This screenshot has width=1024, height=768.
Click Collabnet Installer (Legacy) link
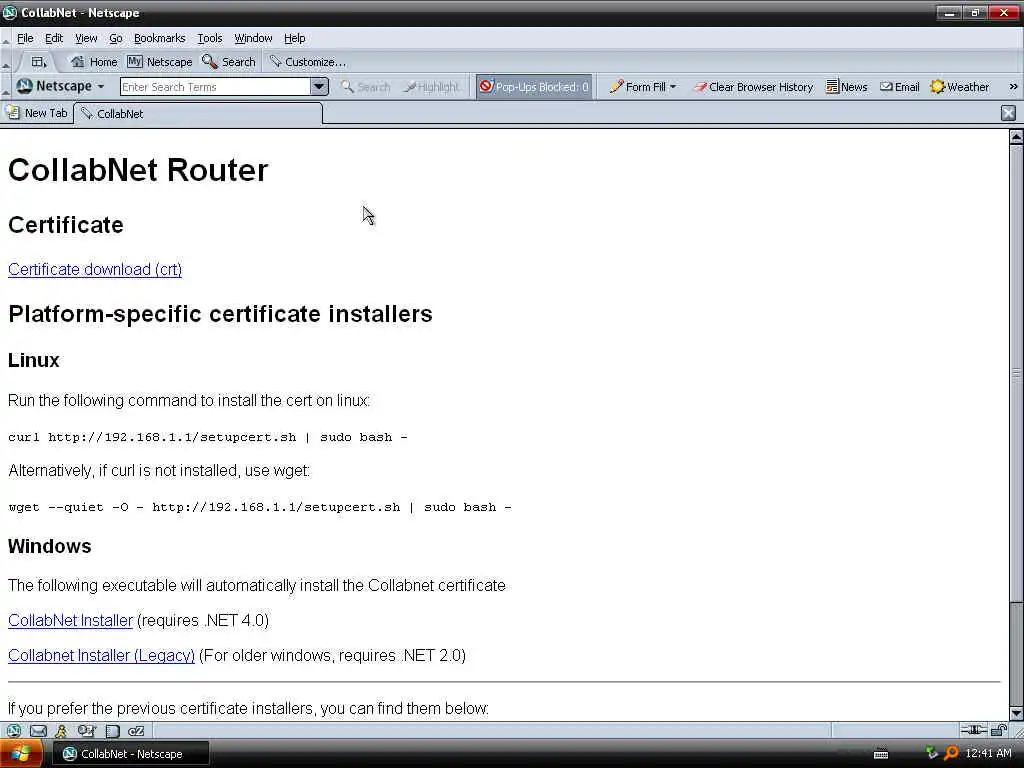(x=101, y=655)
